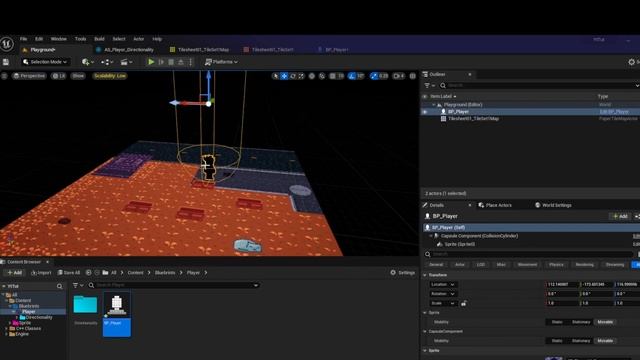Choose translate tool in viewport
640x360 pixels.
coord(284,76)
